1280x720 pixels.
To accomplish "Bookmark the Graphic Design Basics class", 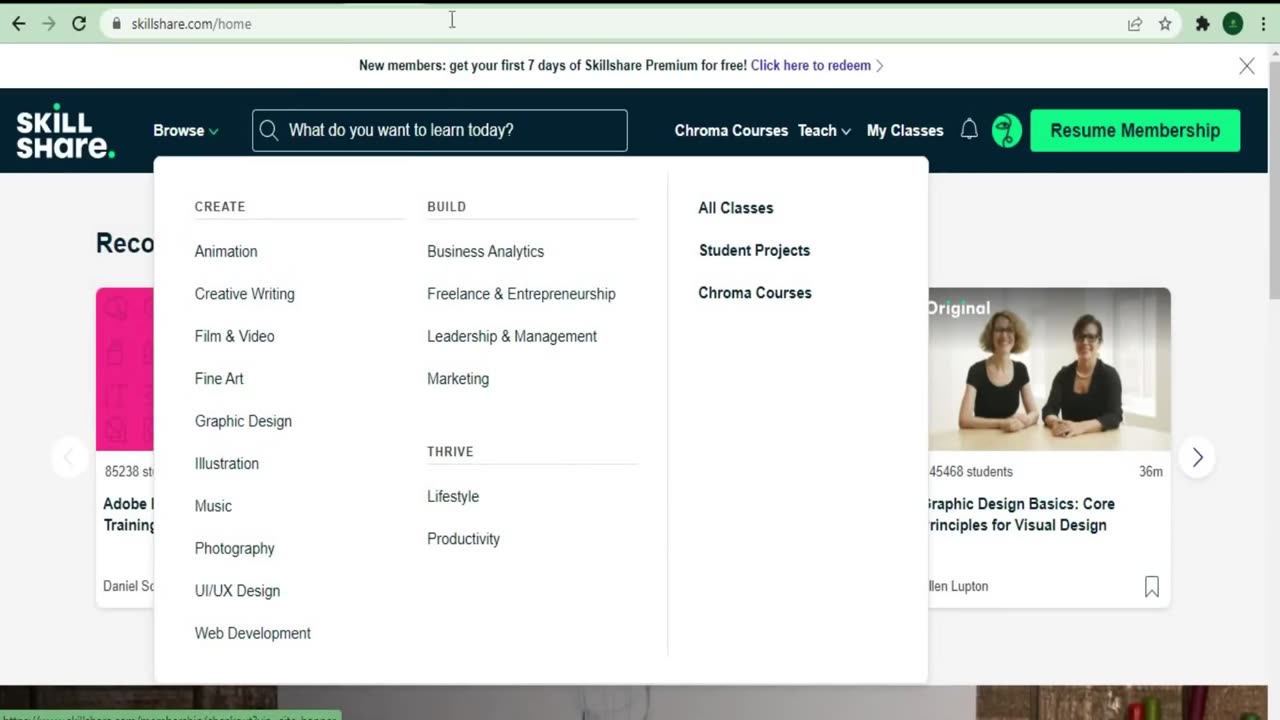I will pos(1152,587).
